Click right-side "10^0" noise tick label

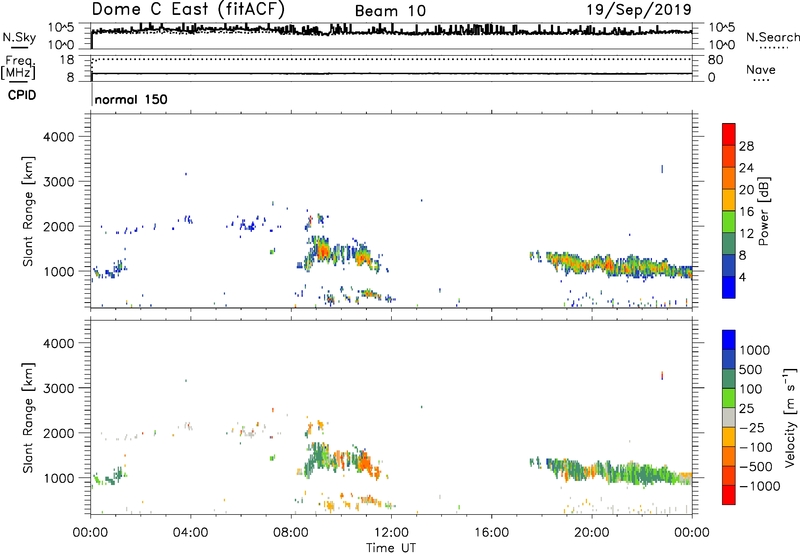pyautogui.click(x=721, y=45)
